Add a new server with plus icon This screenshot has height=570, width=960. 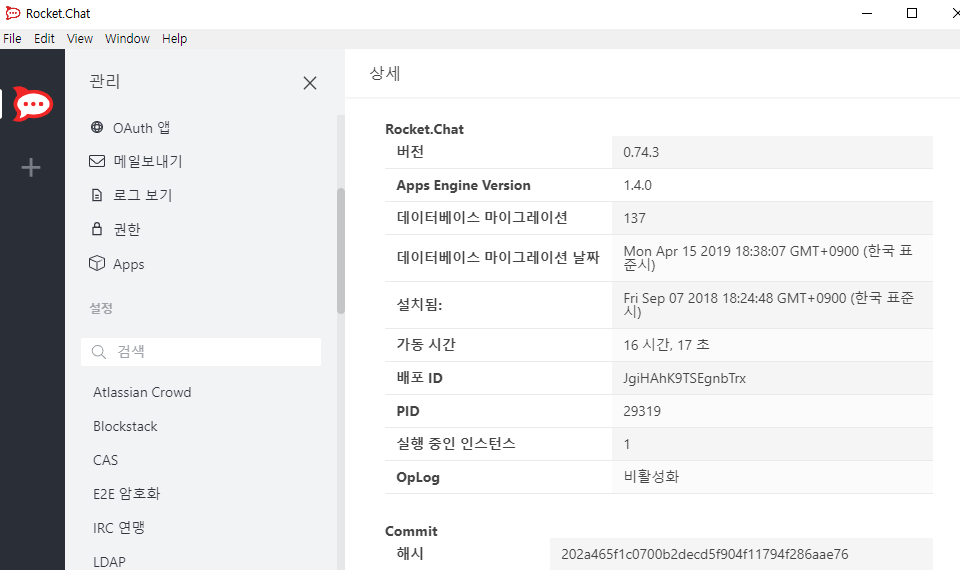(x=31, y=167)
